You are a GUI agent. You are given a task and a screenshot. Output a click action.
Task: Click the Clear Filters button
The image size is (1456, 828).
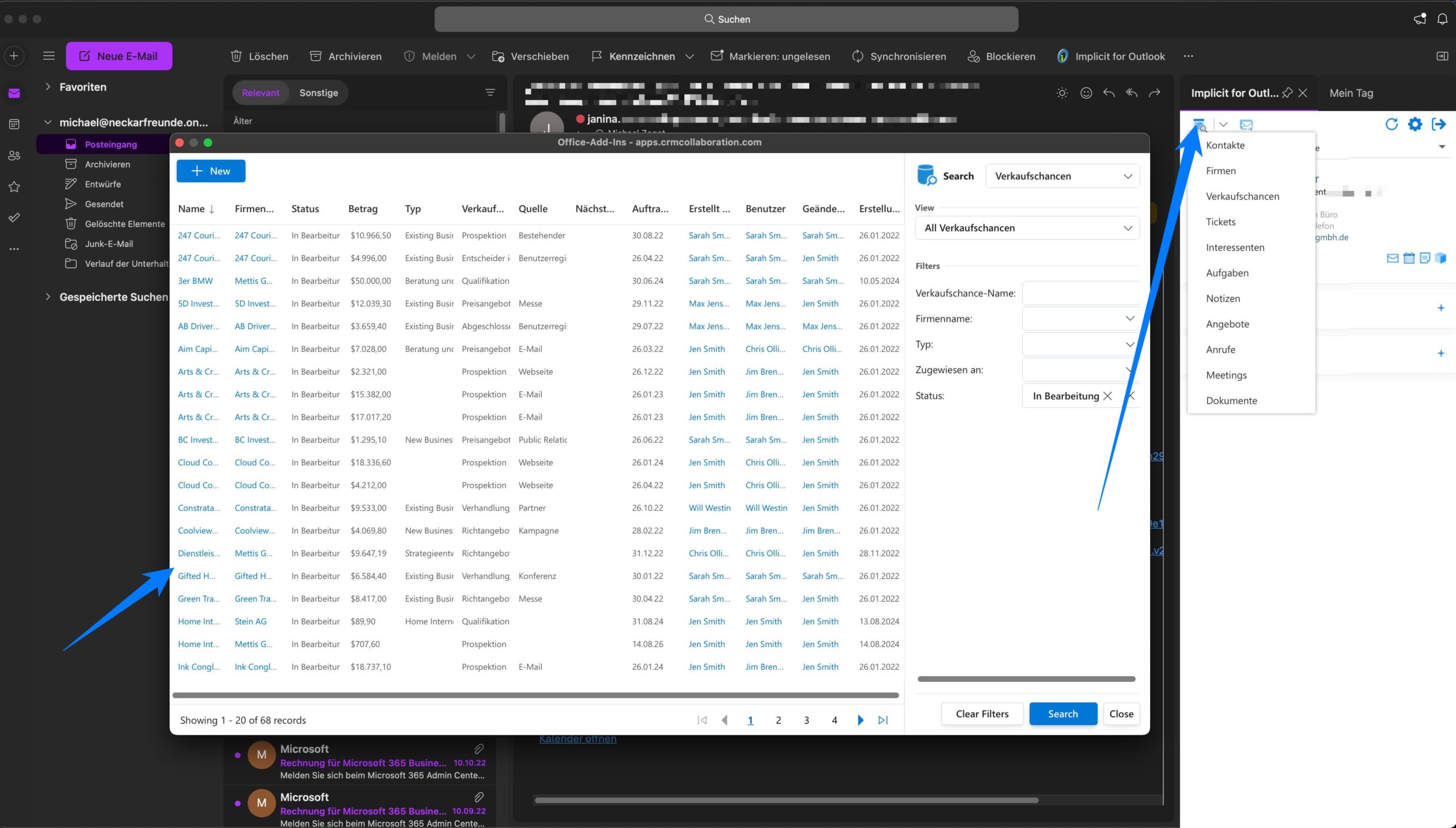coord(982,714)
